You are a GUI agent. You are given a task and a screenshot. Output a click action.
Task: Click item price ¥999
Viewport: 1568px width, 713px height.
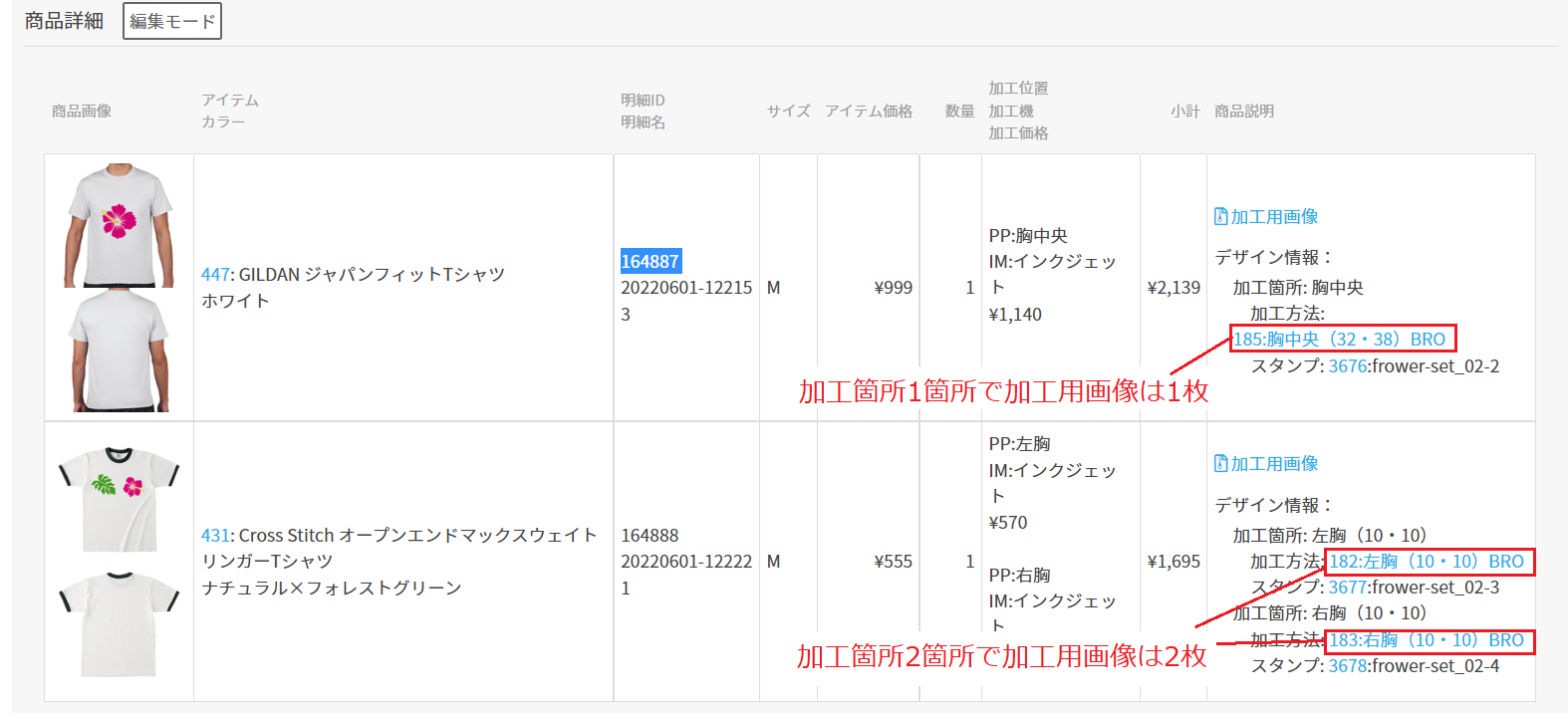pos(893,287)
